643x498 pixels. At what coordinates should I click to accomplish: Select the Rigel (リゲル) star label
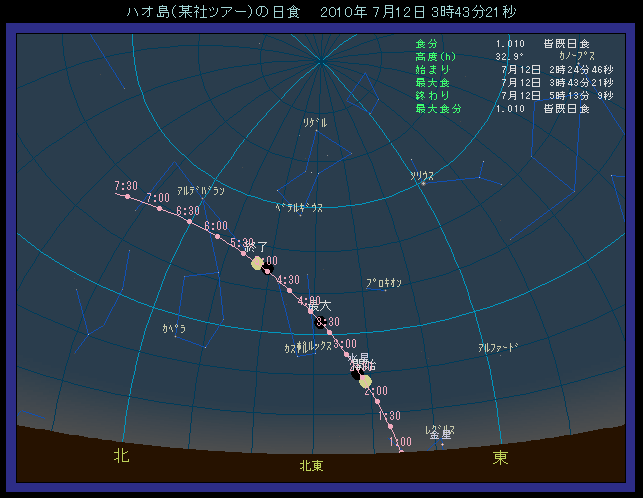(x=315, y=122)
